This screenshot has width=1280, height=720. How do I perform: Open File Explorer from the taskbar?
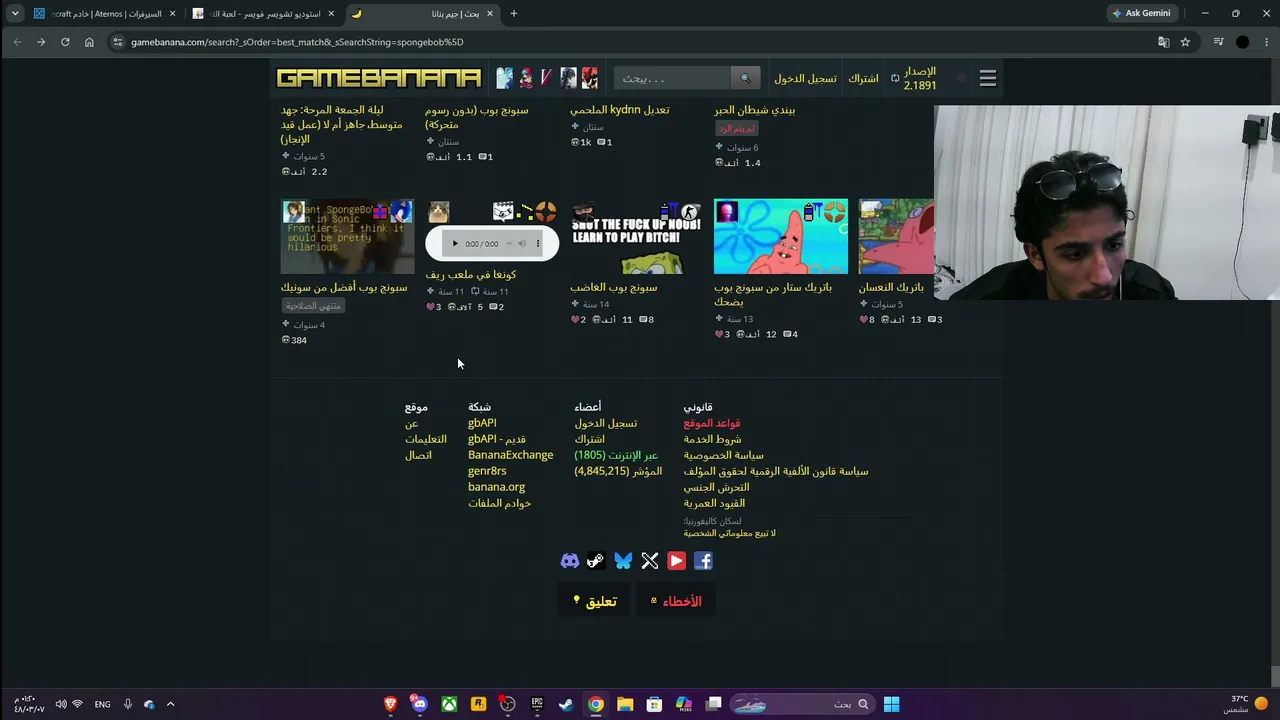coord(625,704)
